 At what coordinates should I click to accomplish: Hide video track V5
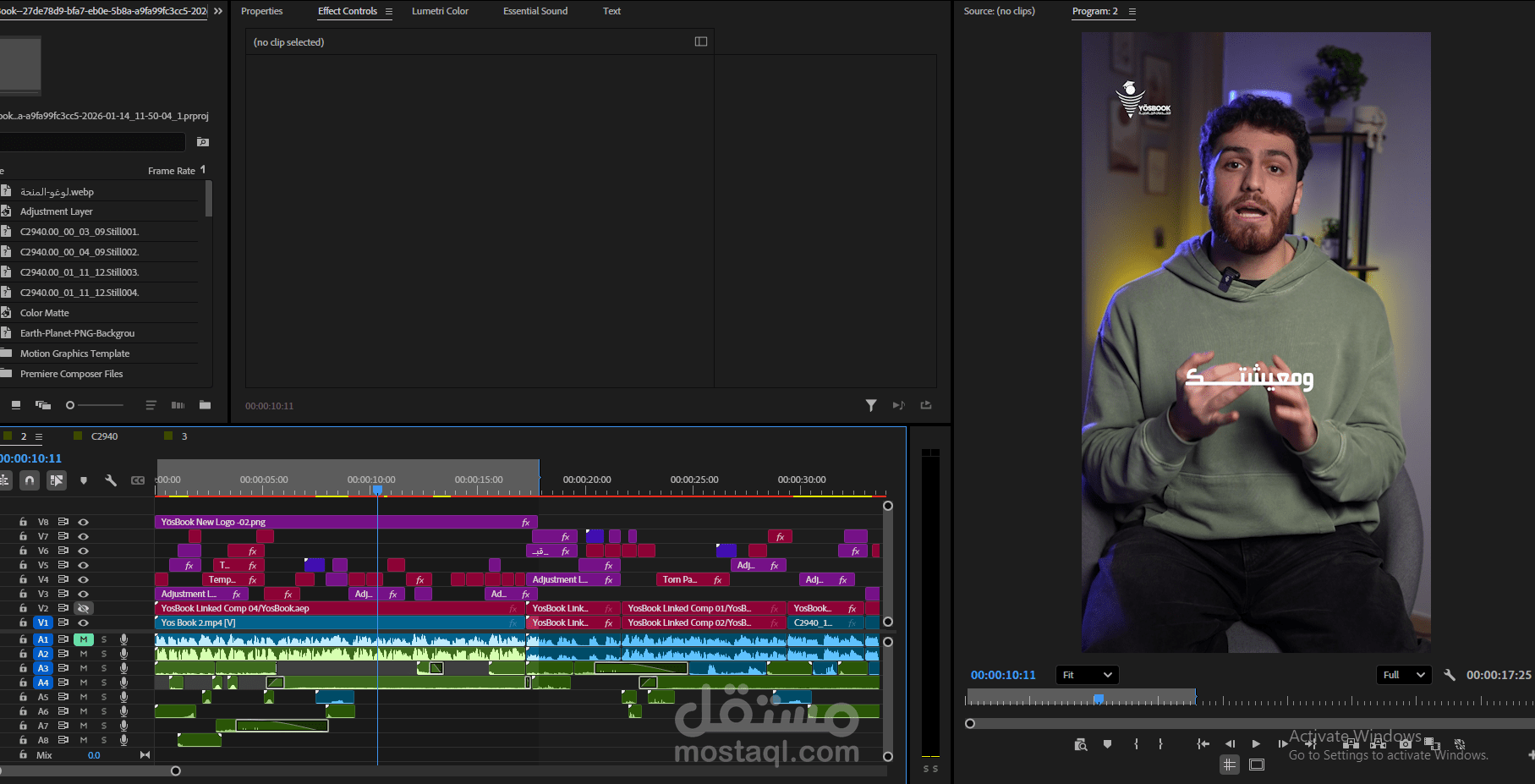pyautogui.click(x=83, y=565)
